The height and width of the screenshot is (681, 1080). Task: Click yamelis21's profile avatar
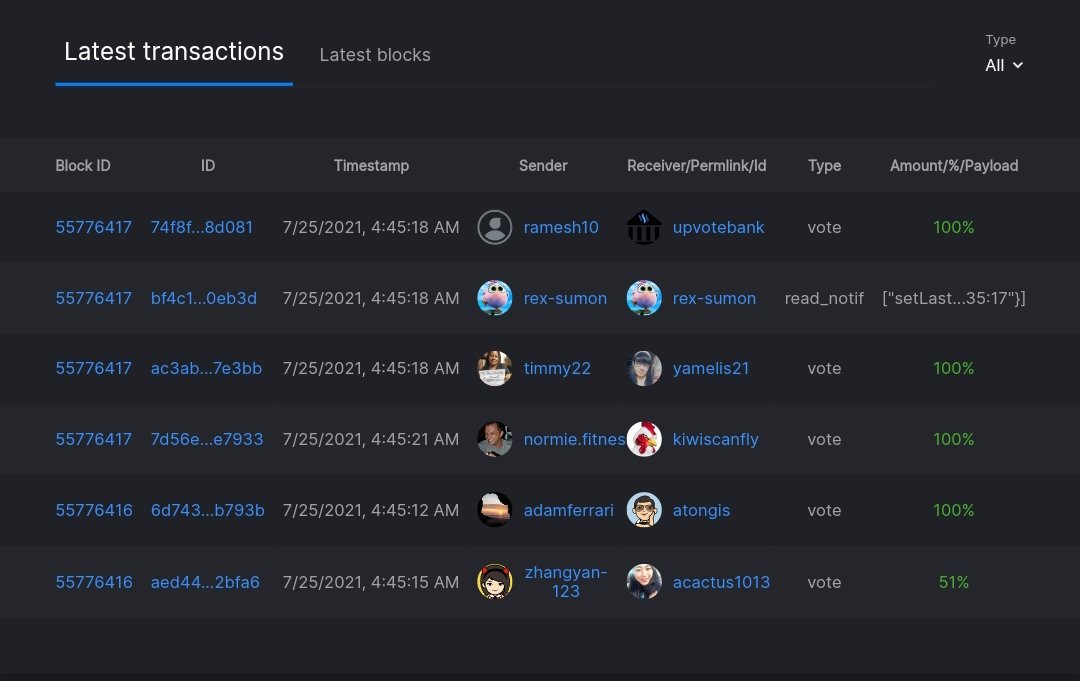point(644,369)
